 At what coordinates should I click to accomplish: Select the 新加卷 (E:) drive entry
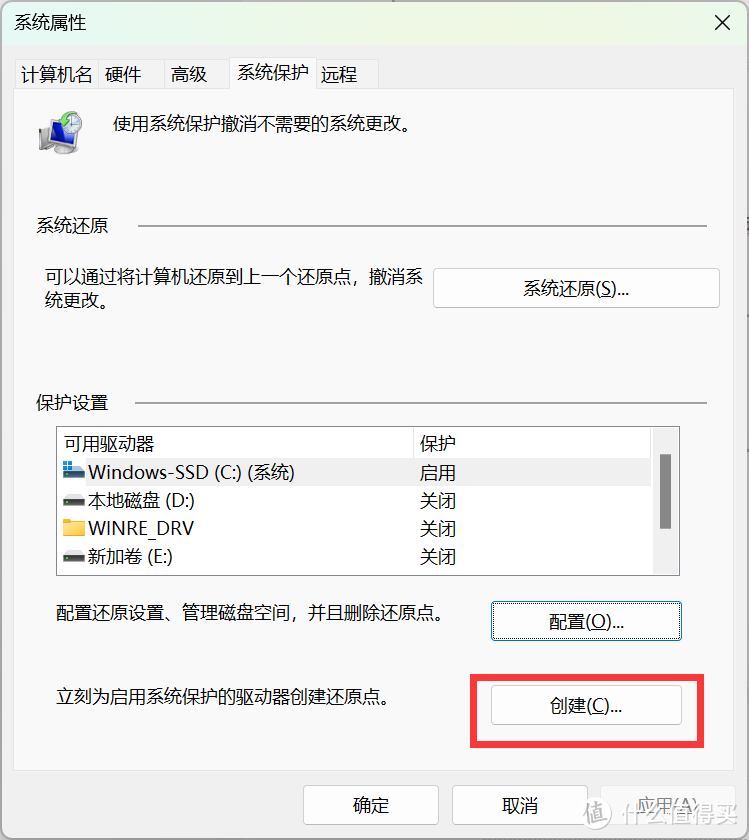tap(355, 557)
